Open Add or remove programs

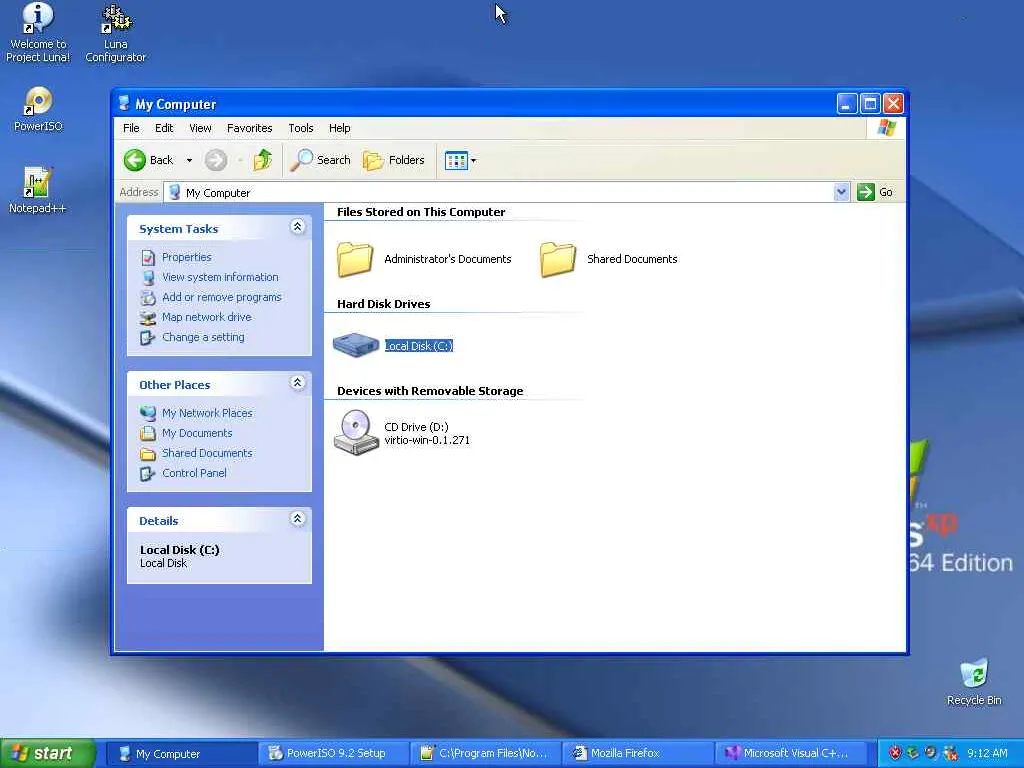click(222, 297)
